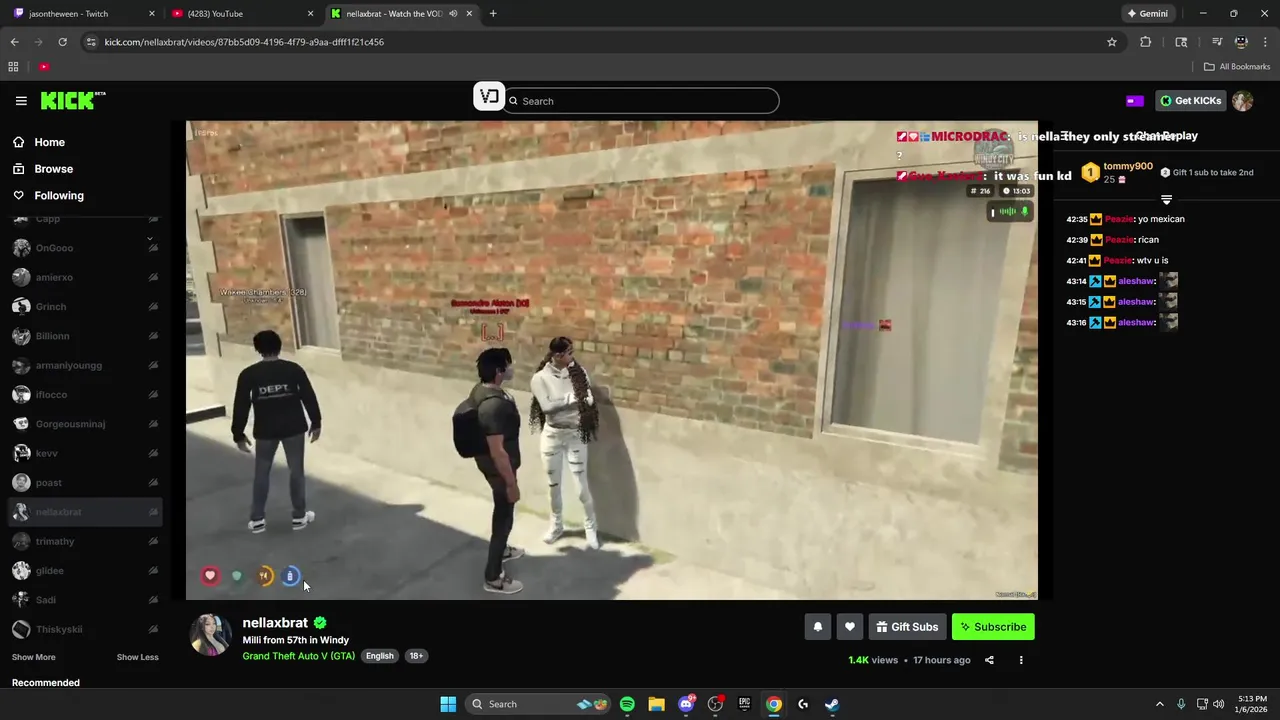Bookmark this page with star icon
Image resolution: width=1280 pixels, height=720 pixels.
1112,42
